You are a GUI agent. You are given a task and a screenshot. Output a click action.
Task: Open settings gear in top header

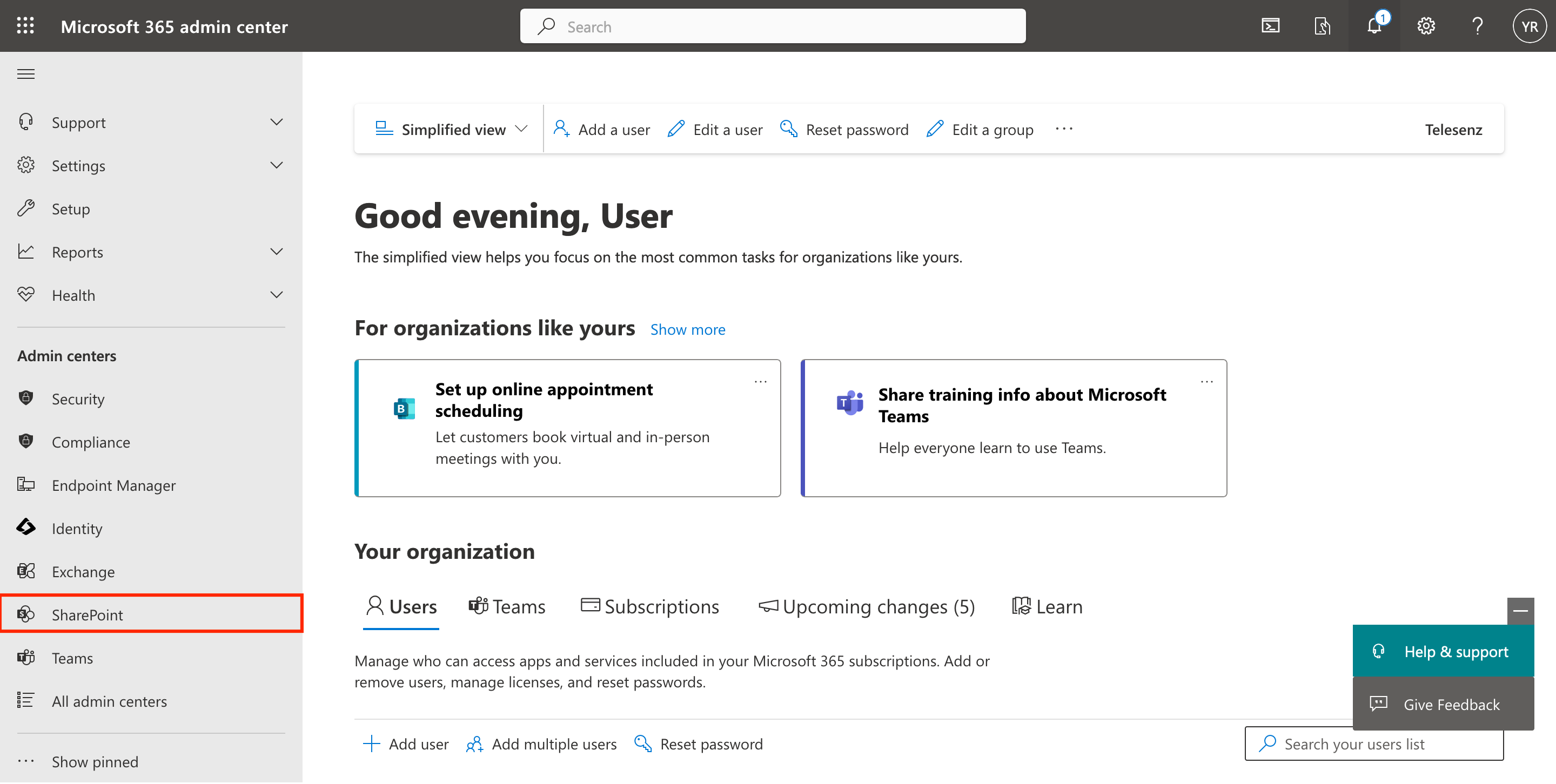tap(1426, 26)
